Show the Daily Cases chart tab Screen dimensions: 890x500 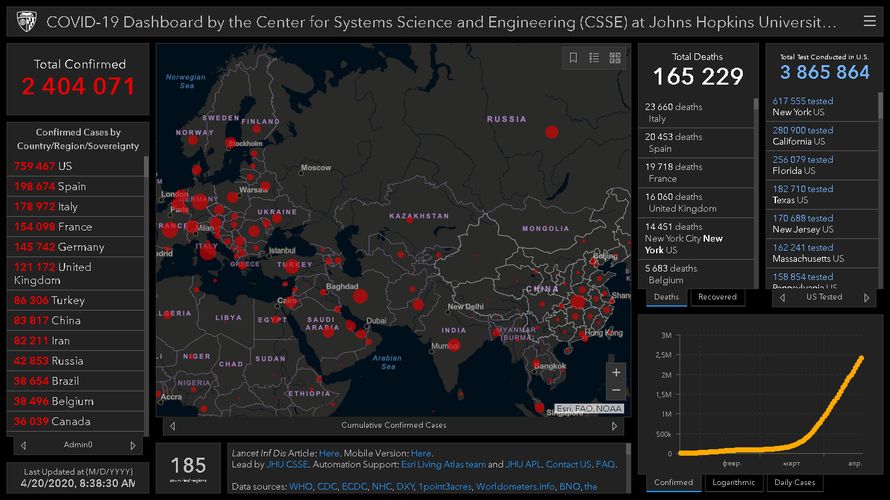tap(794, 483)
